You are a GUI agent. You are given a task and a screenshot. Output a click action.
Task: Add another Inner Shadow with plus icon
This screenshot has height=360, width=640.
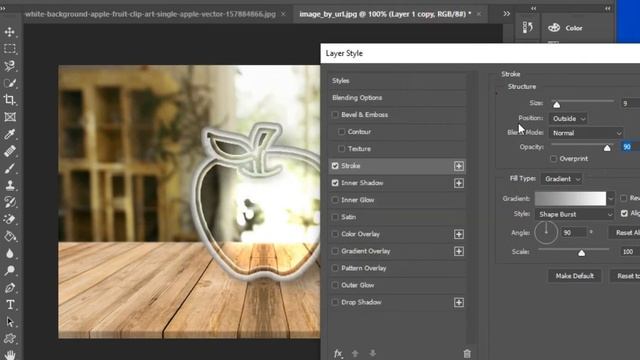(x=459, y=183)
